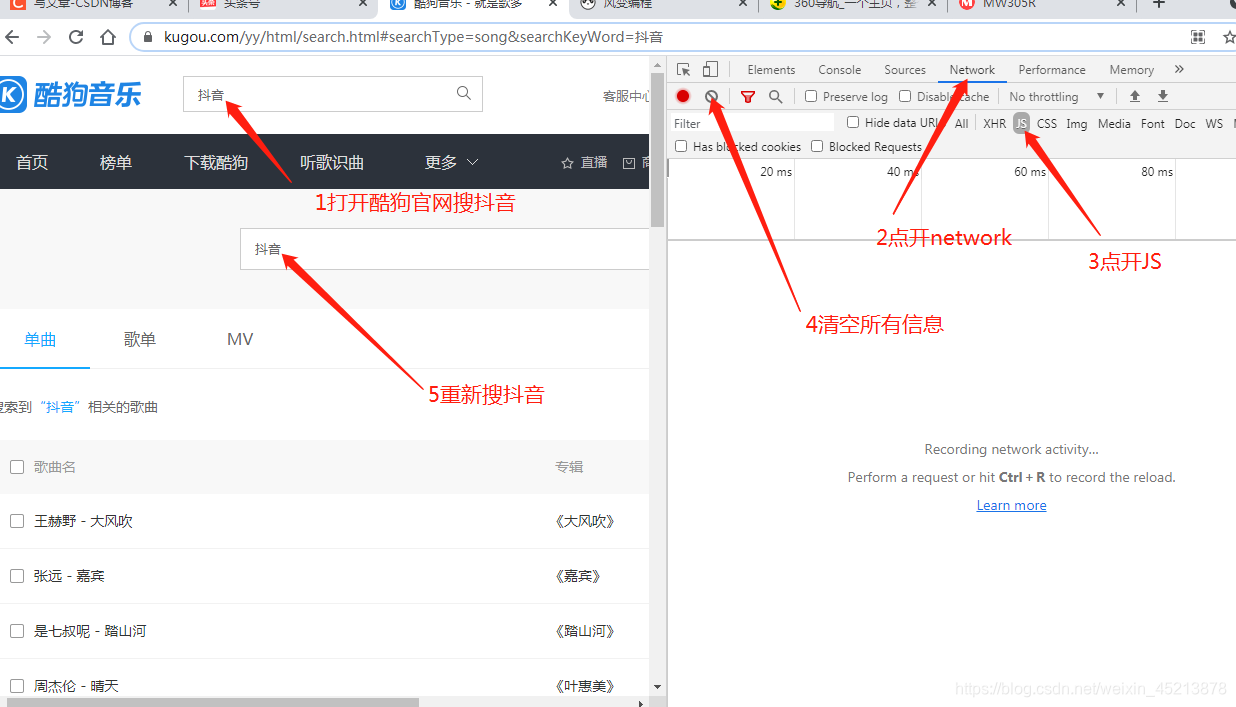
Task: Toggle Disable cache checkbox
Action: point(905,96)
